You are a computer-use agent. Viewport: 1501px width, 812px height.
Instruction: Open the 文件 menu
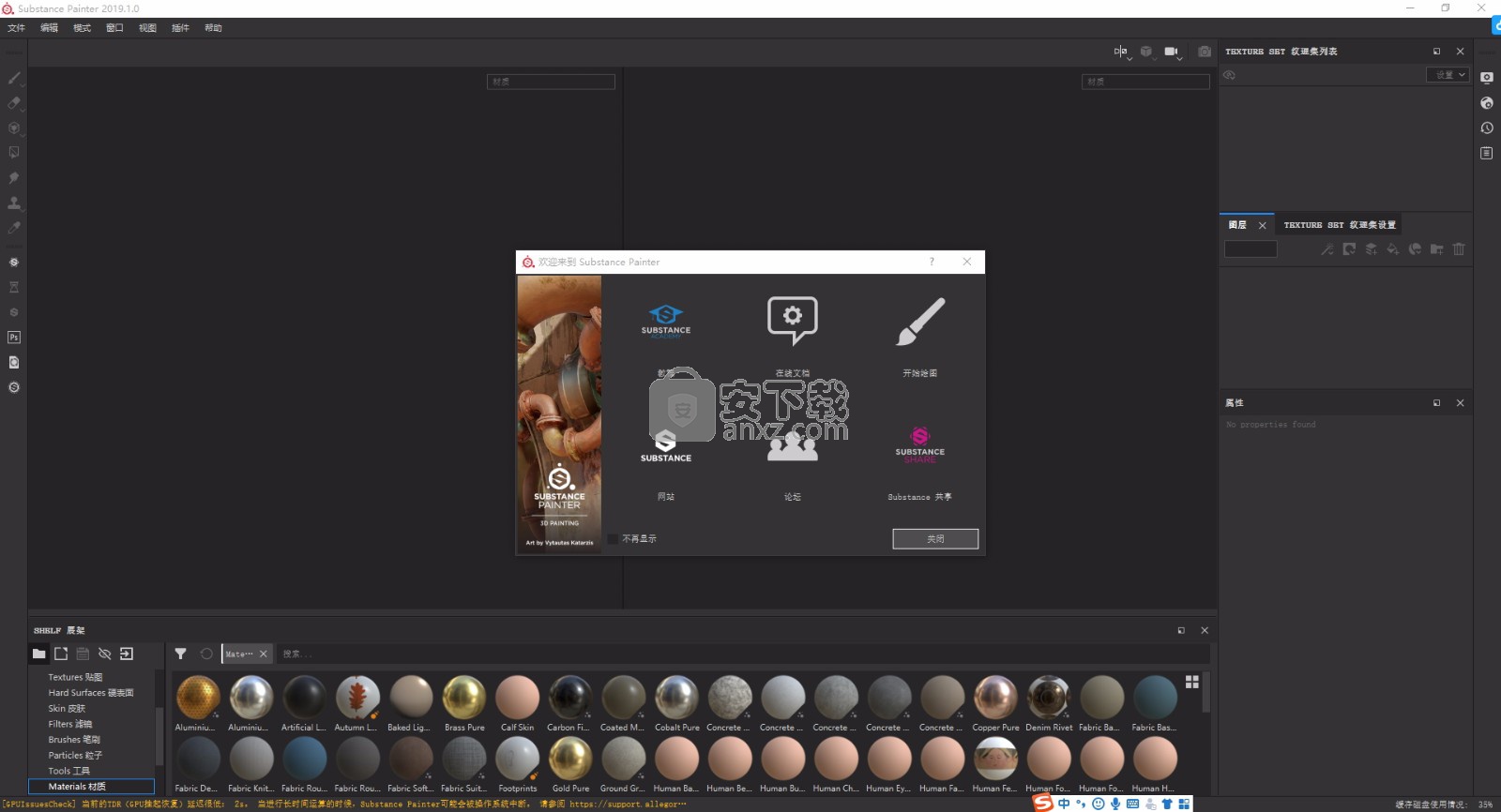[16, 28]
